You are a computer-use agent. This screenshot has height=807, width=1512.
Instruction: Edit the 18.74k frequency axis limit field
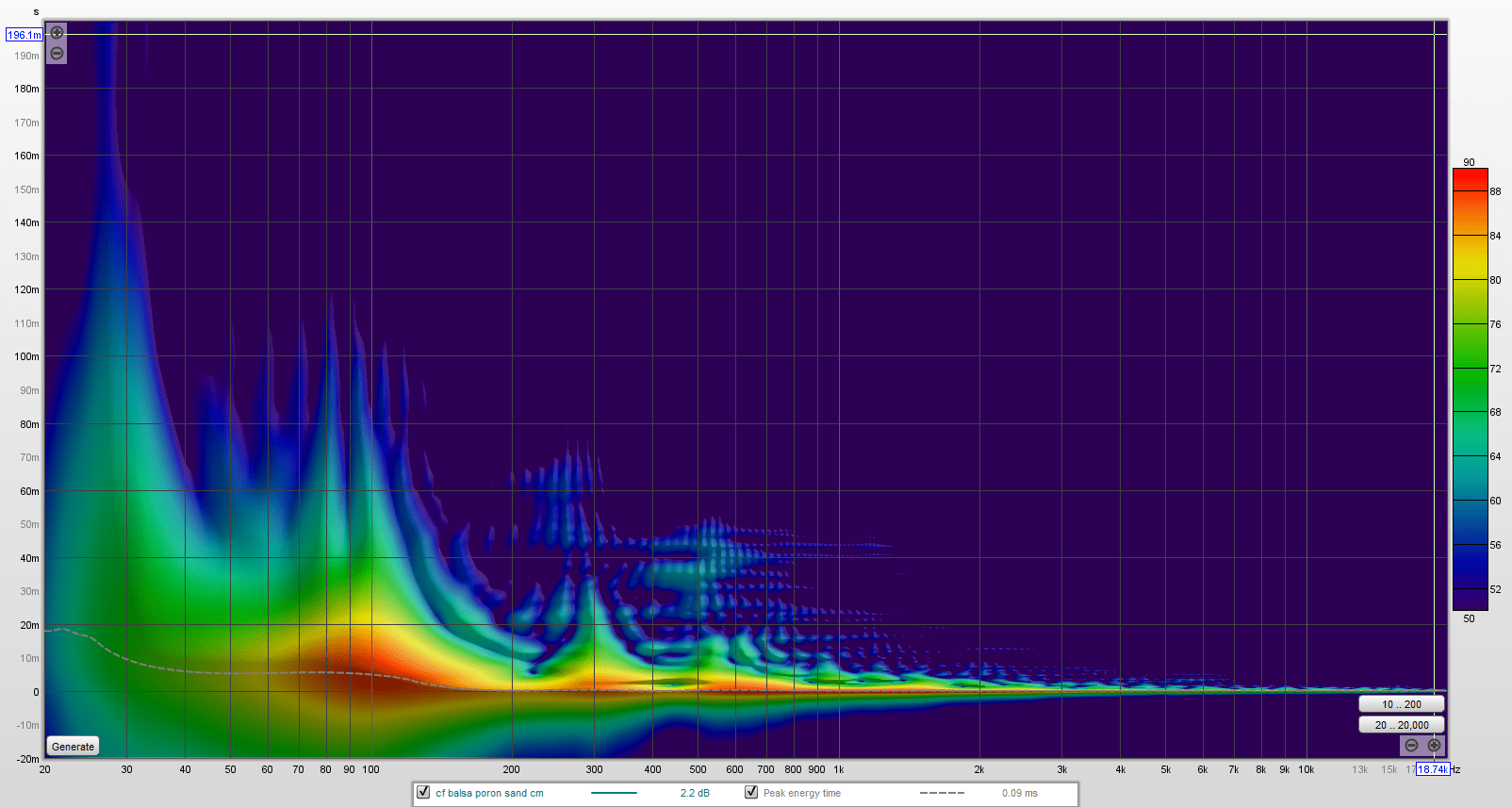point(1433,769)
